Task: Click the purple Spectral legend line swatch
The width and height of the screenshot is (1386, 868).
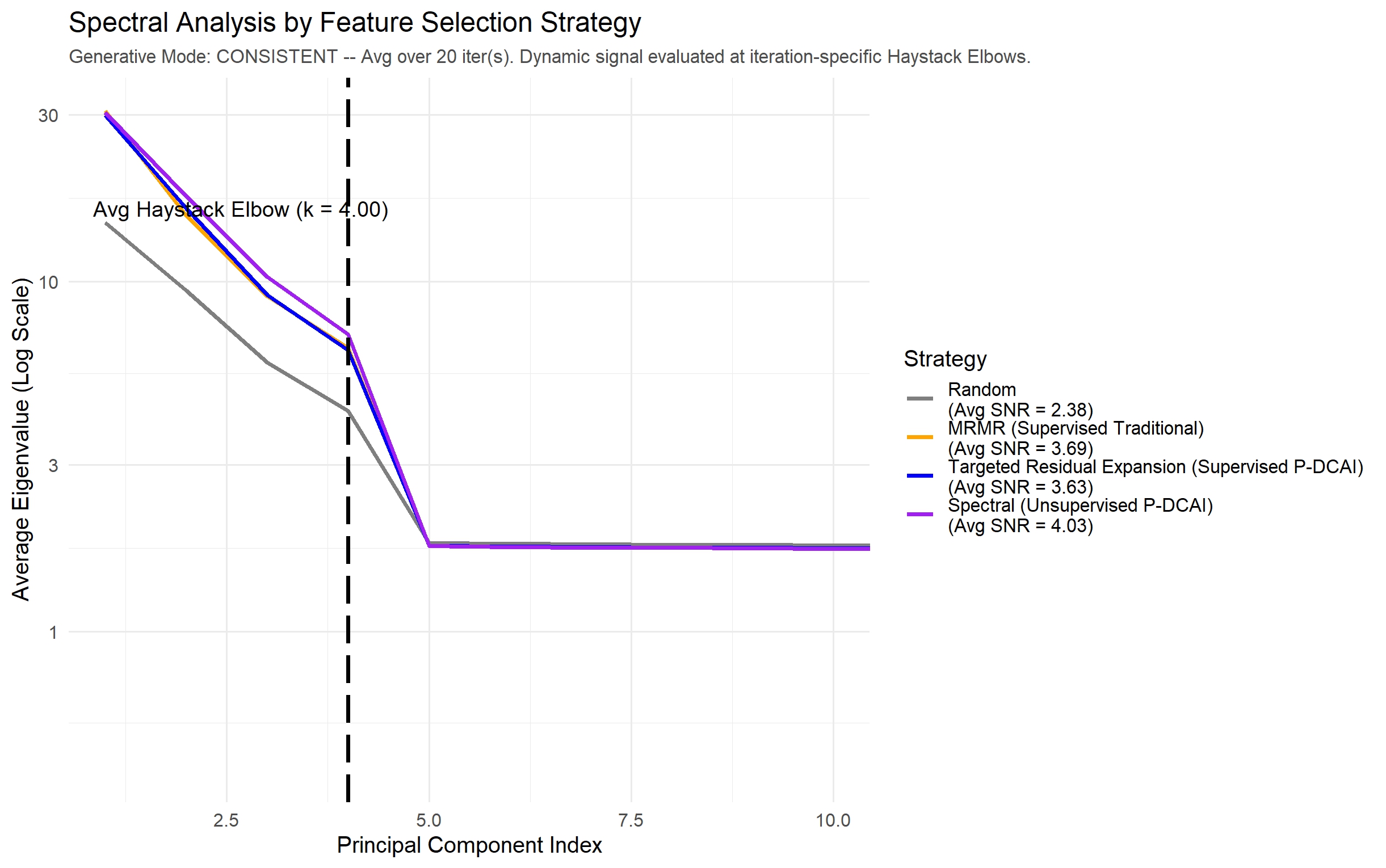Action: [x=920, y=515]
